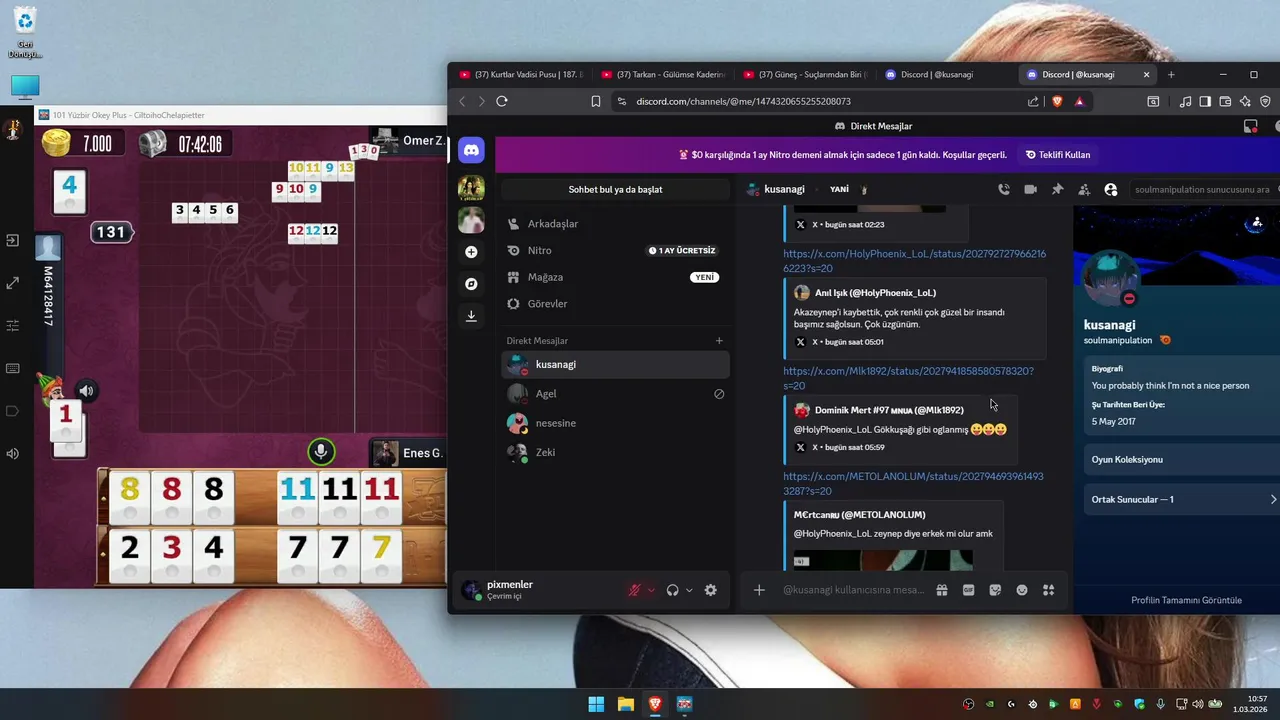
Task: Expand Ortak Sunucular section
Action: click(x=1184, y=499)
